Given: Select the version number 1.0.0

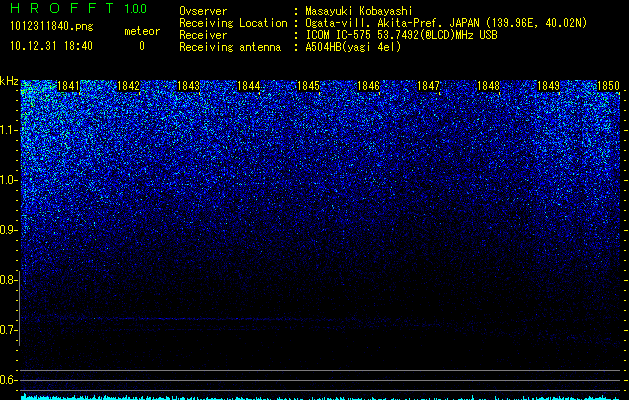Looking at the screenshot, I should 136,8.
